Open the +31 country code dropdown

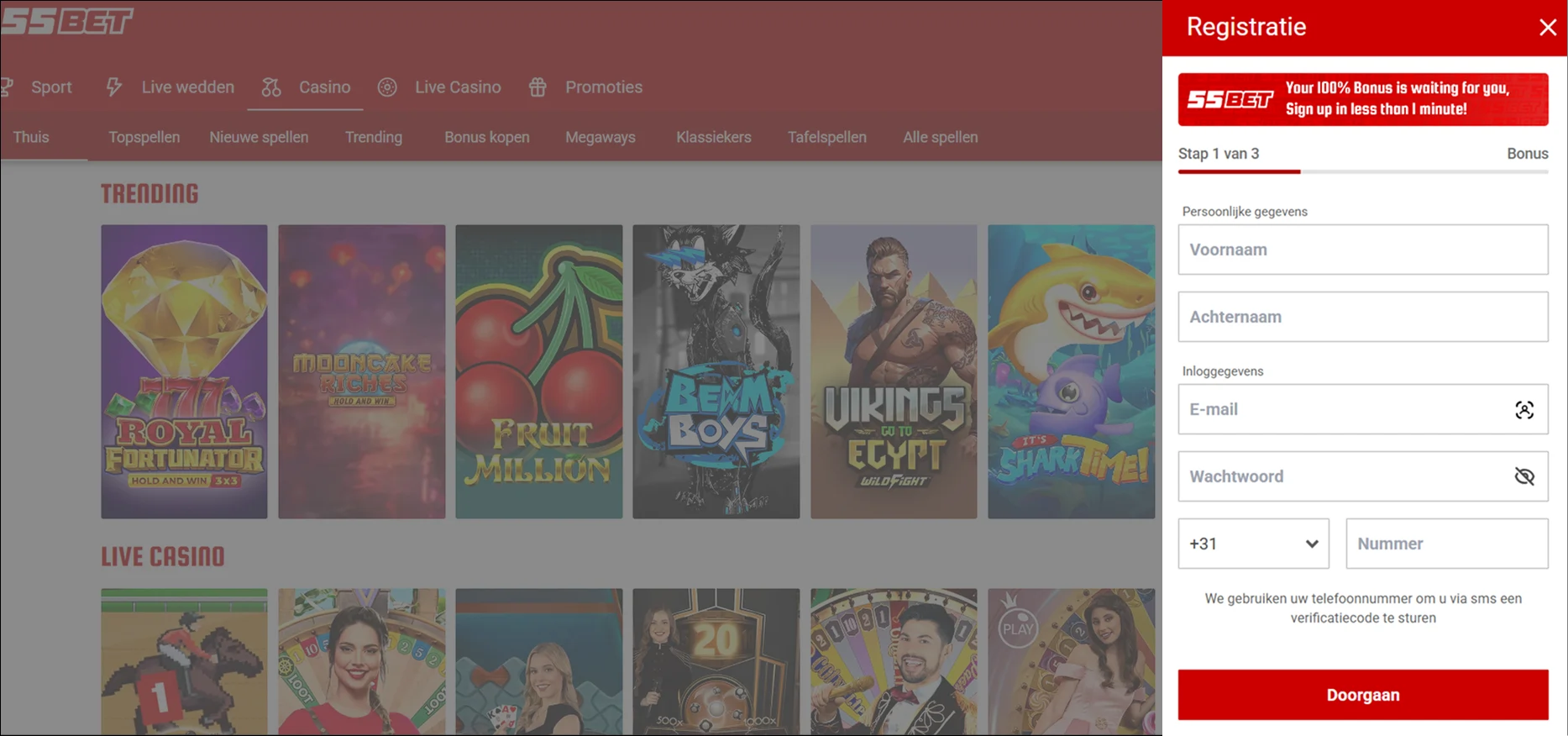(x=1253, y=544)
